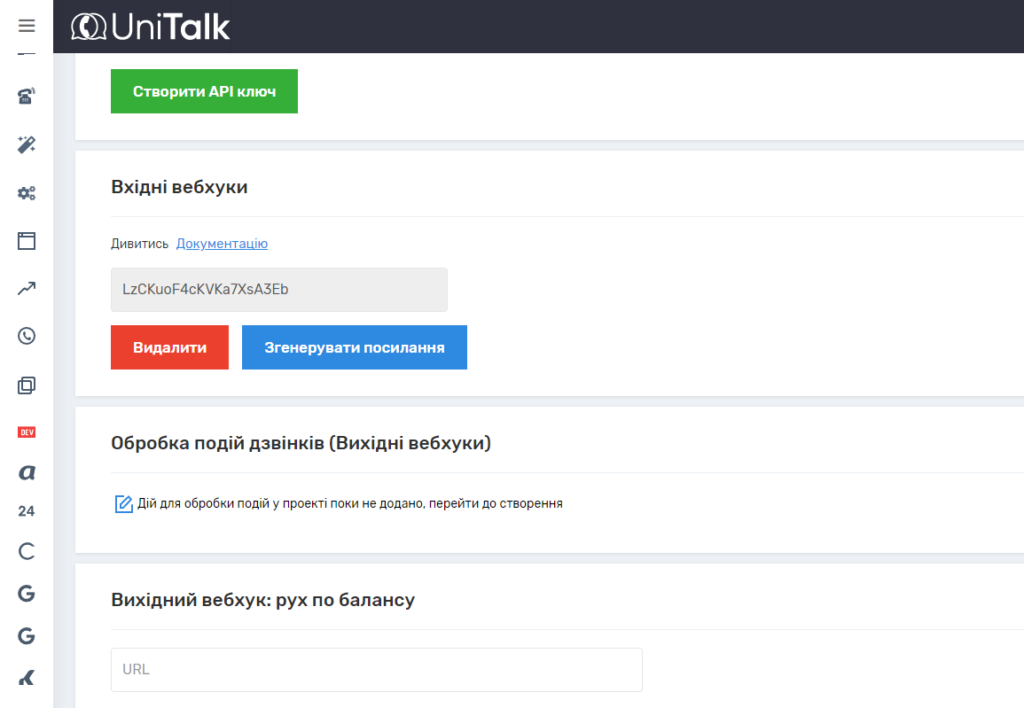Click 'Згенерувати посилання' button
This screenshot has width=1024, height=708.
pos(355,347)
